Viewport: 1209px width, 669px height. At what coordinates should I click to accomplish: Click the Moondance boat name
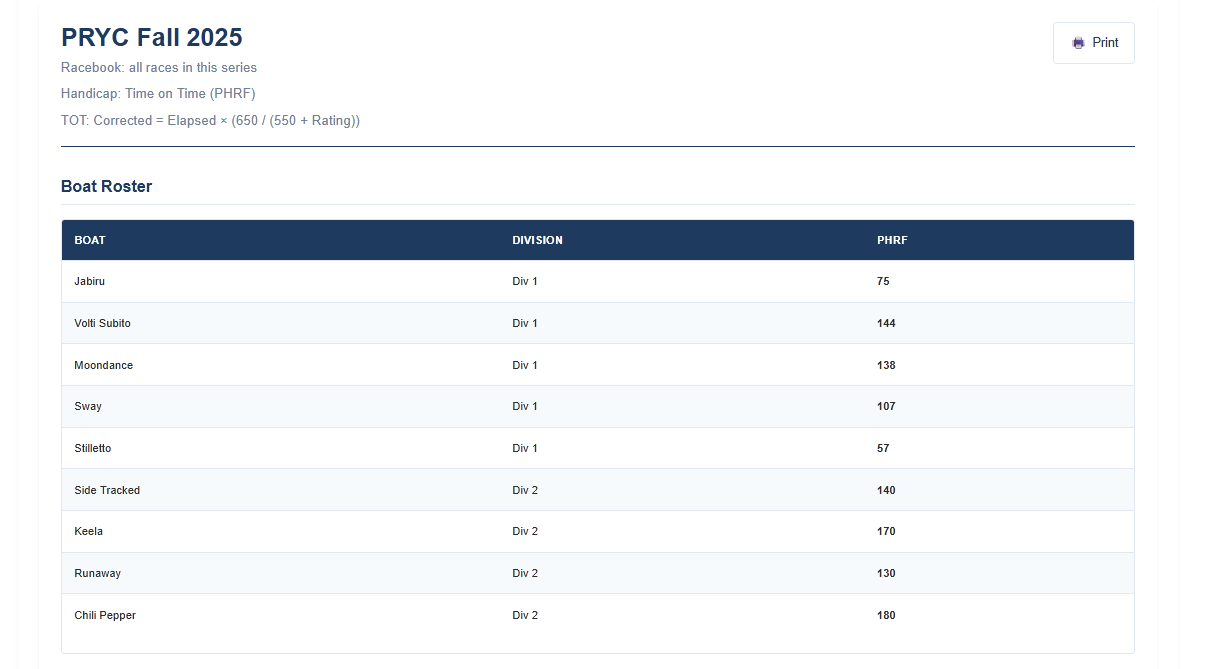[x=103, y=366]
